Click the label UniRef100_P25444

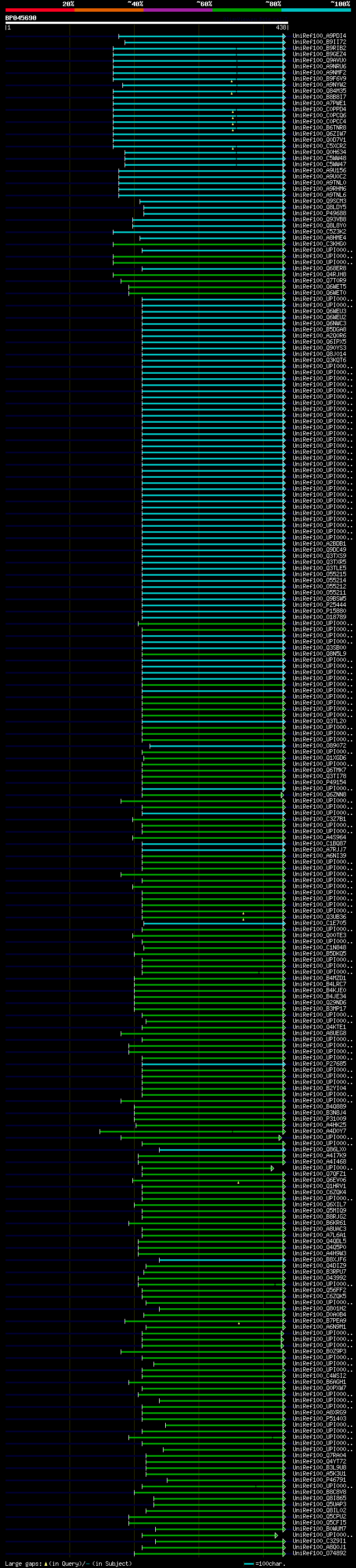pos(319,605)
